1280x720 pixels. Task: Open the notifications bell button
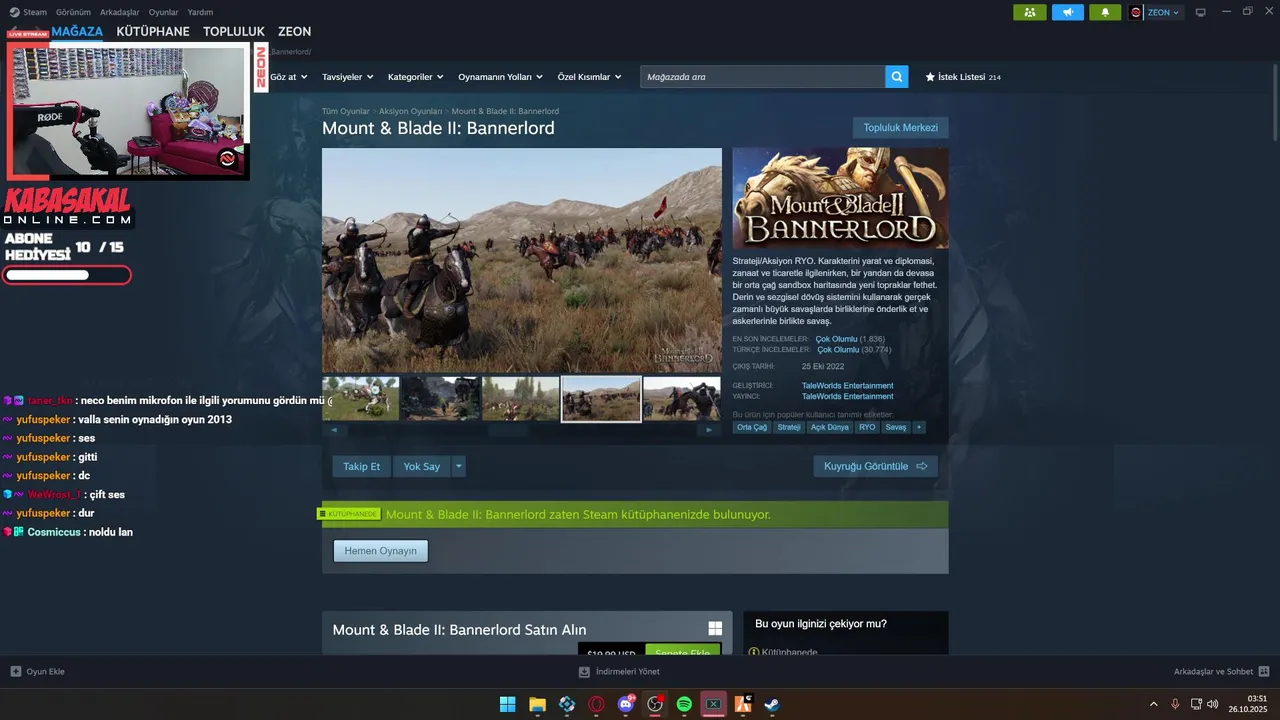pos(1105,12)
